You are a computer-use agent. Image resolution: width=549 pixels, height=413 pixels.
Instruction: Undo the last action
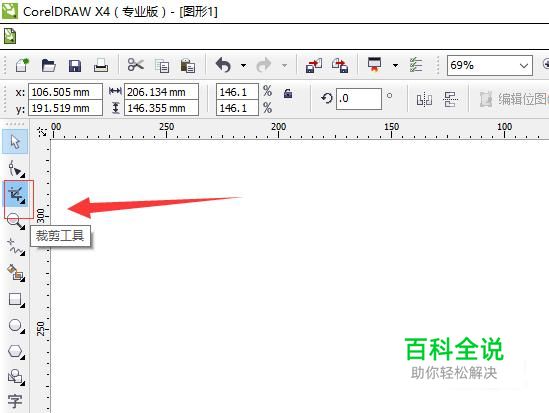pyautogui.click(x=223, y=65)
